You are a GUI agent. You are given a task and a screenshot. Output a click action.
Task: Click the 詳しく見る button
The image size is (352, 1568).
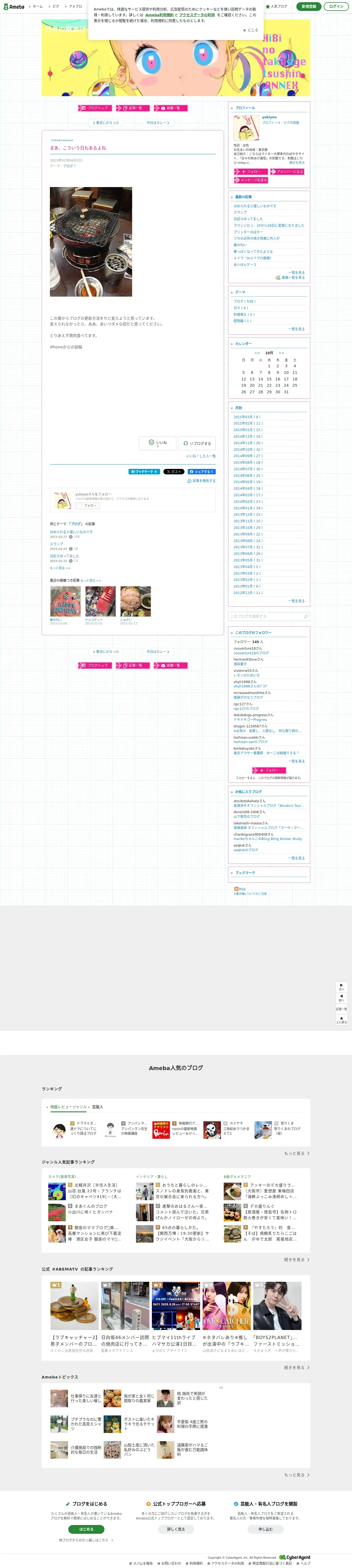(x=176, y=1529)
